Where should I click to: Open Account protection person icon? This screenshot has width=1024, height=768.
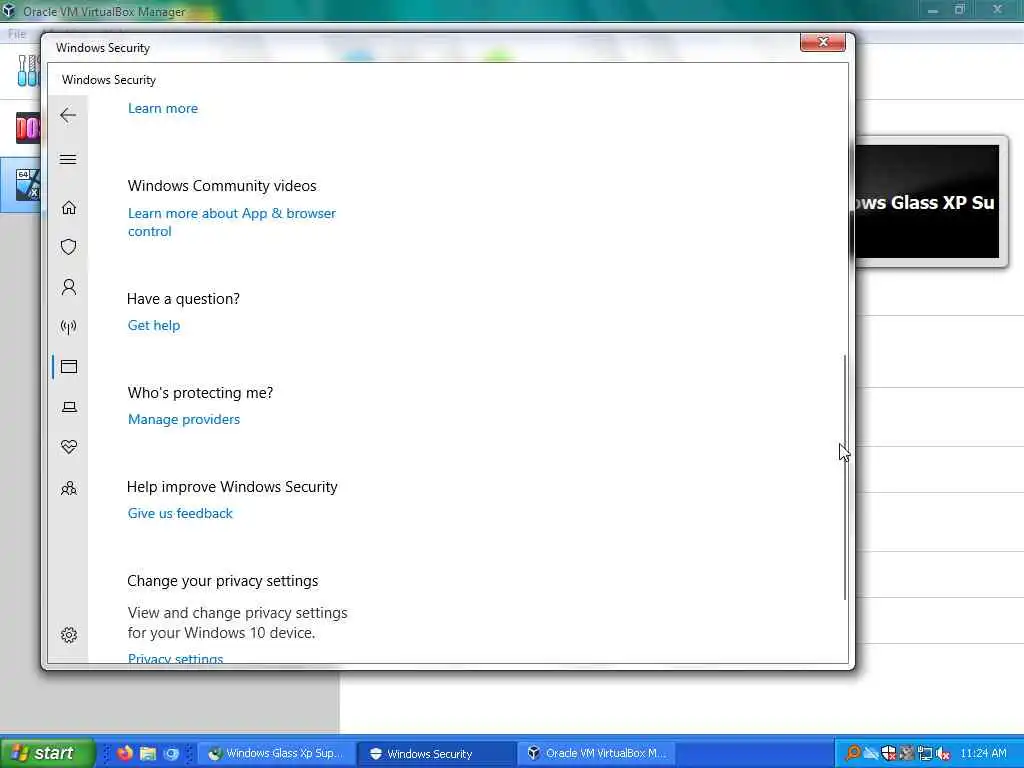coord(69,287)
